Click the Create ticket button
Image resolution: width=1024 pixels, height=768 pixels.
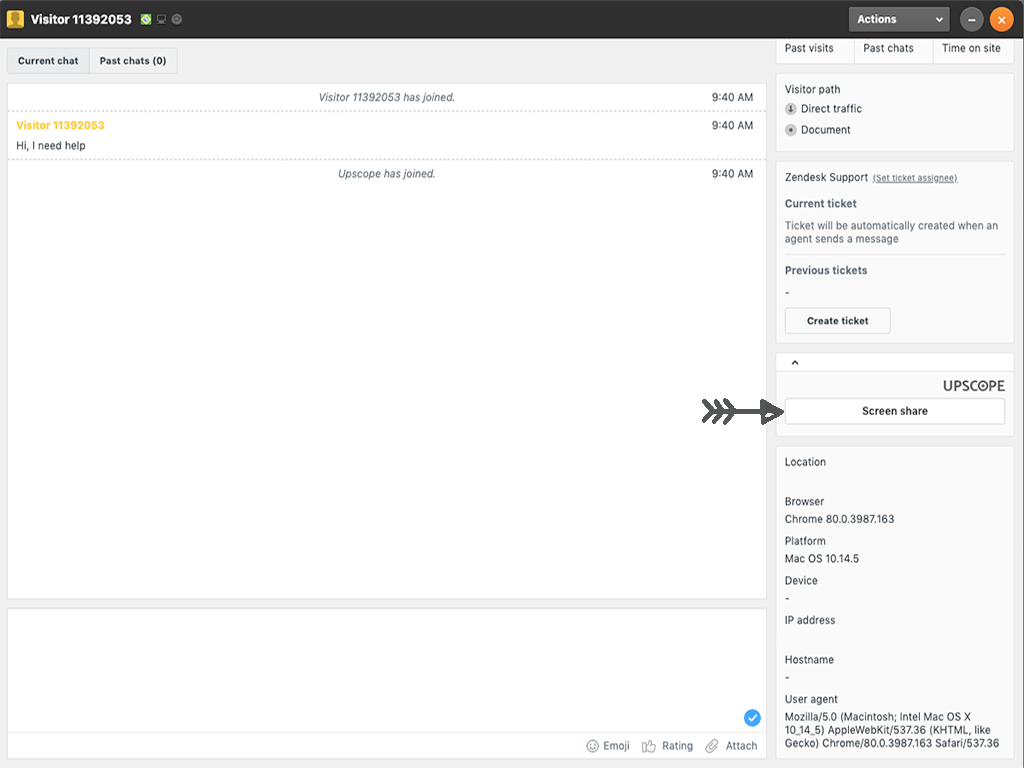point(837,321)
